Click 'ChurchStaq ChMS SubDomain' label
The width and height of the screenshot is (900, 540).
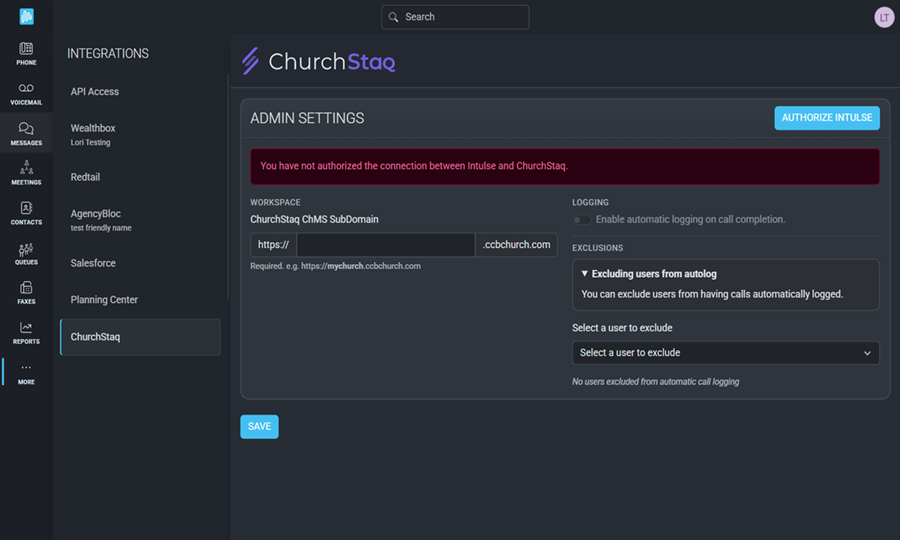[314, 219]
